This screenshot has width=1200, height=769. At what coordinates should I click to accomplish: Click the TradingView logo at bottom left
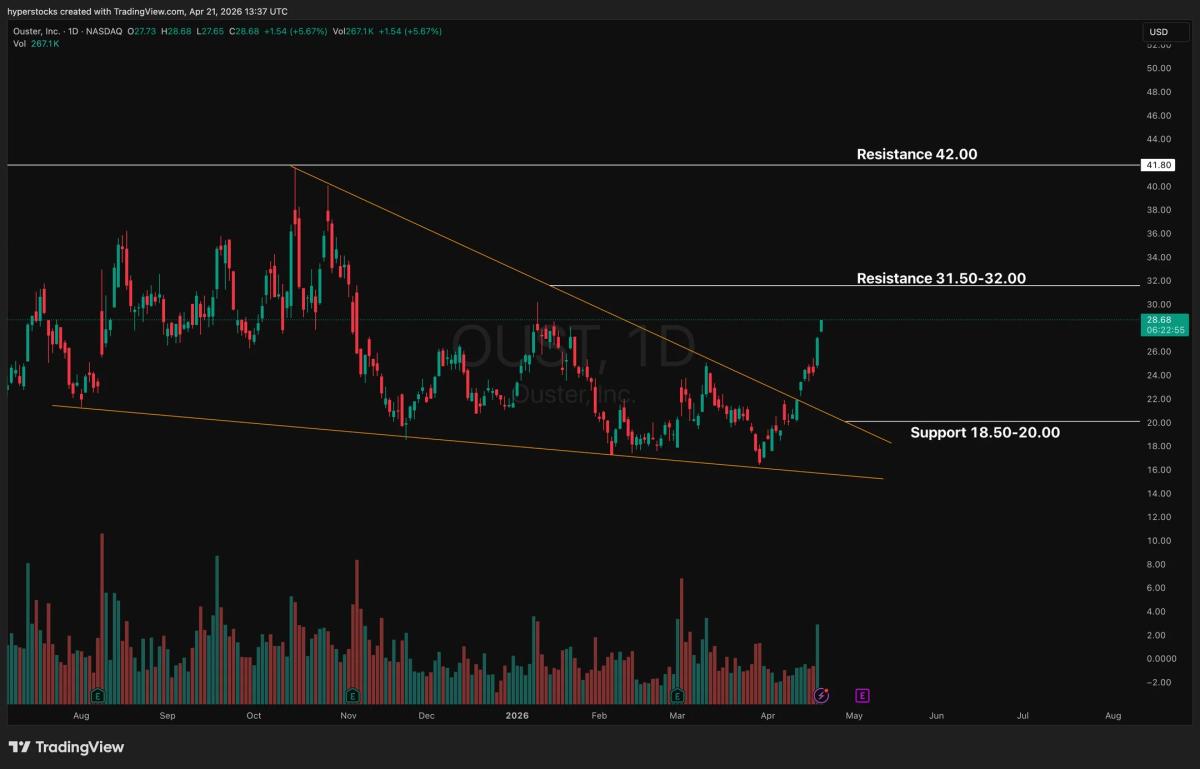[x=66, y=747]
